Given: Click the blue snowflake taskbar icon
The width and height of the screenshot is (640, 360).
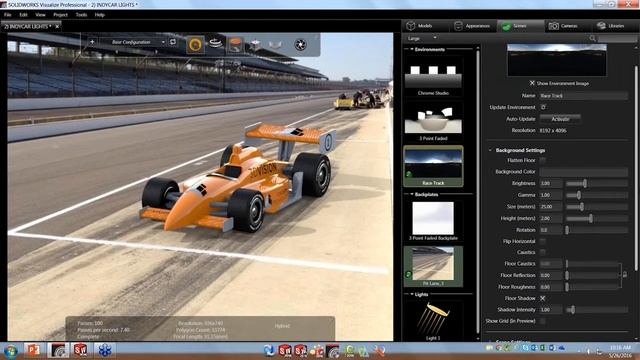Looking at the screenshot, I should coord(104,350).
